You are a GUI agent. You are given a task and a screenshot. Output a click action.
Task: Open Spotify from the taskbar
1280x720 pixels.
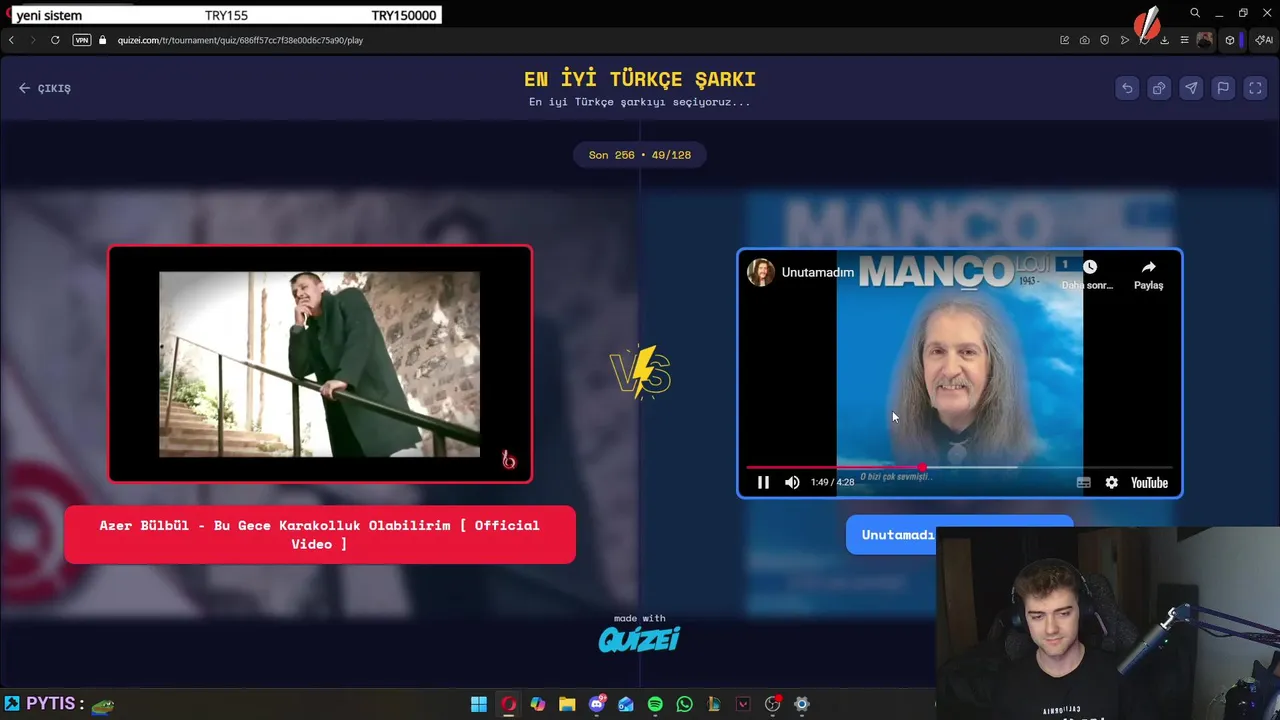click(655, 704)
